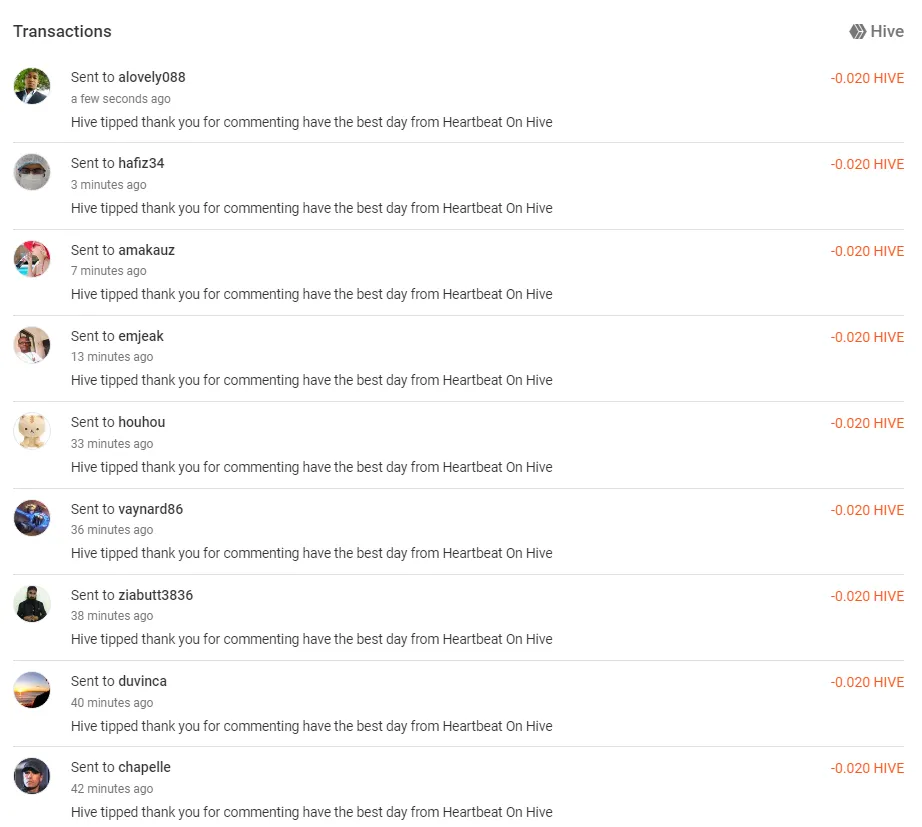Visit the alovely088 username link
The image size is (922, 827).
point(152,77)
